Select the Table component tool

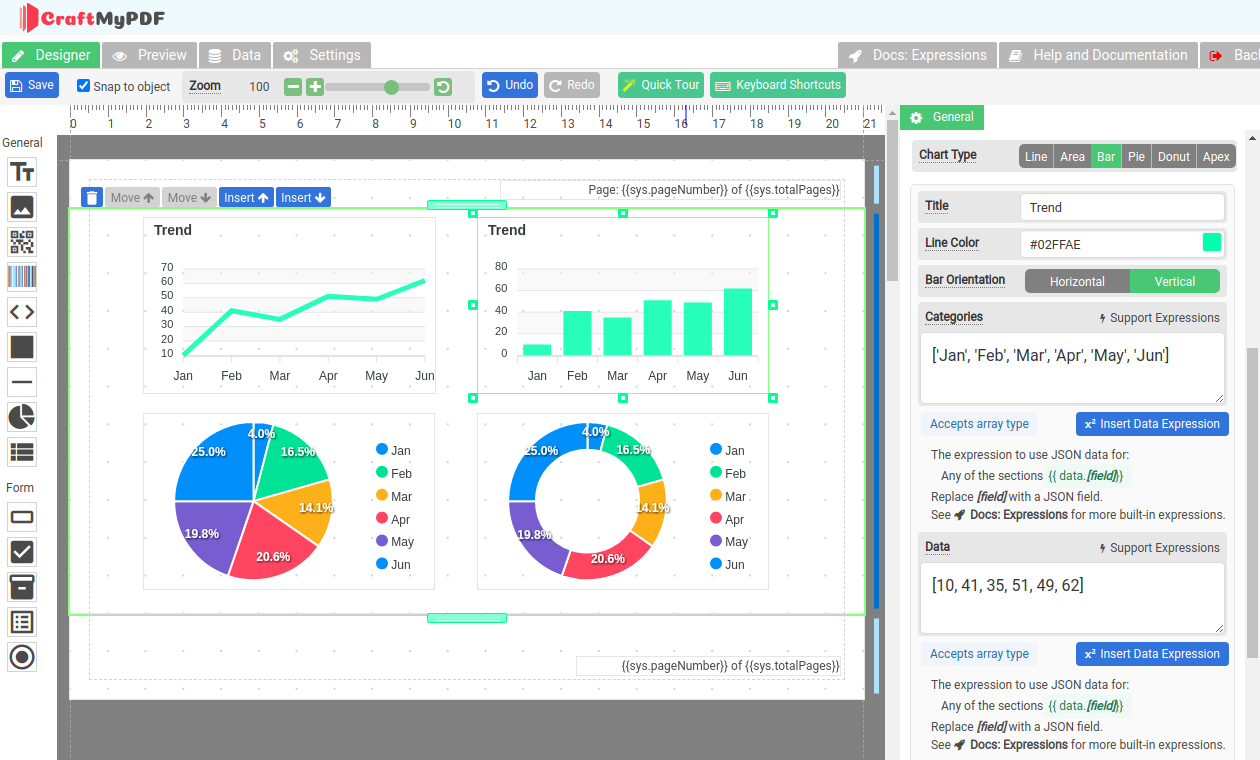tap(22, 452)
